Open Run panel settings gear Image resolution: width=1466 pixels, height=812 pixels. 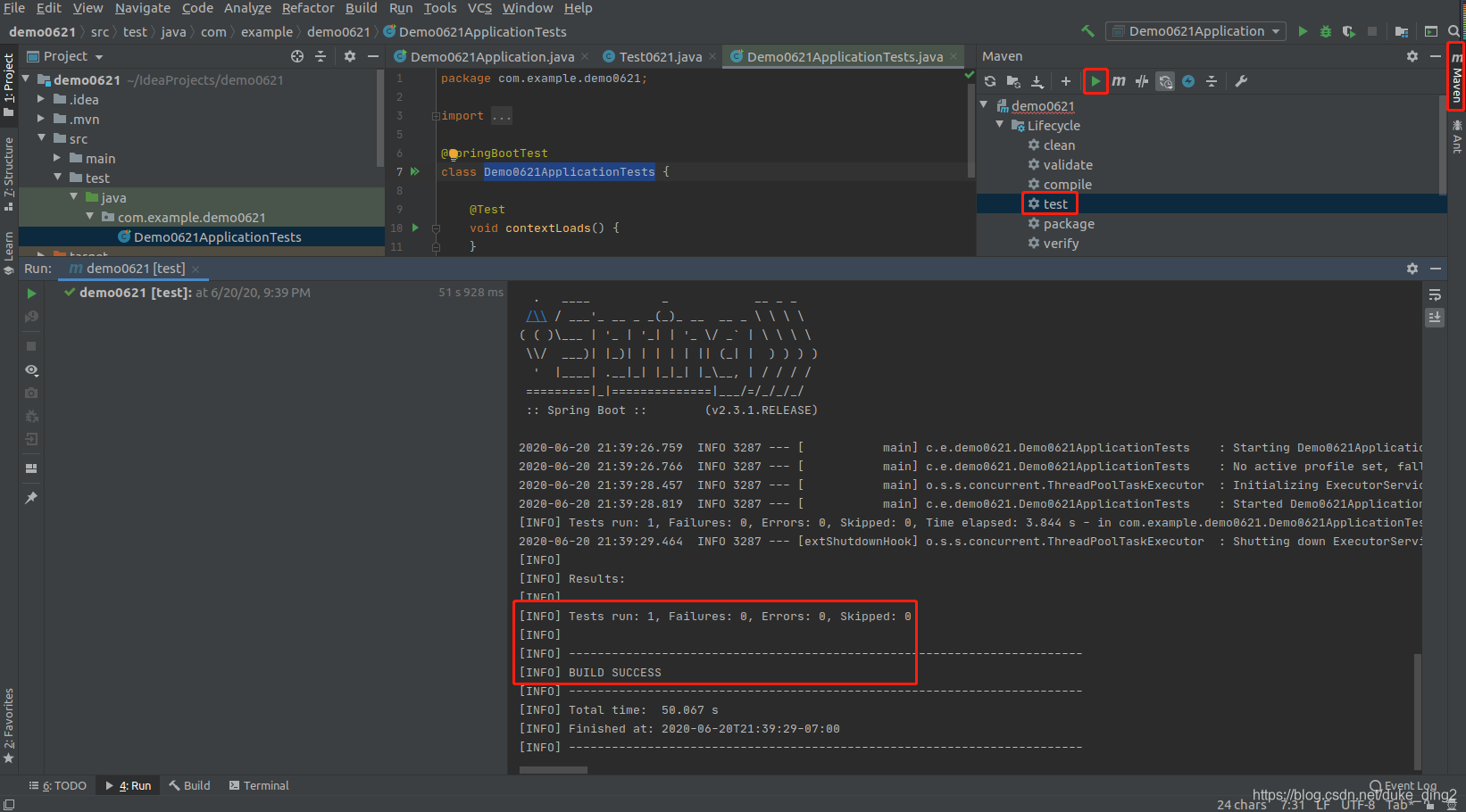pyautogui.click(x=1412, y=269)
